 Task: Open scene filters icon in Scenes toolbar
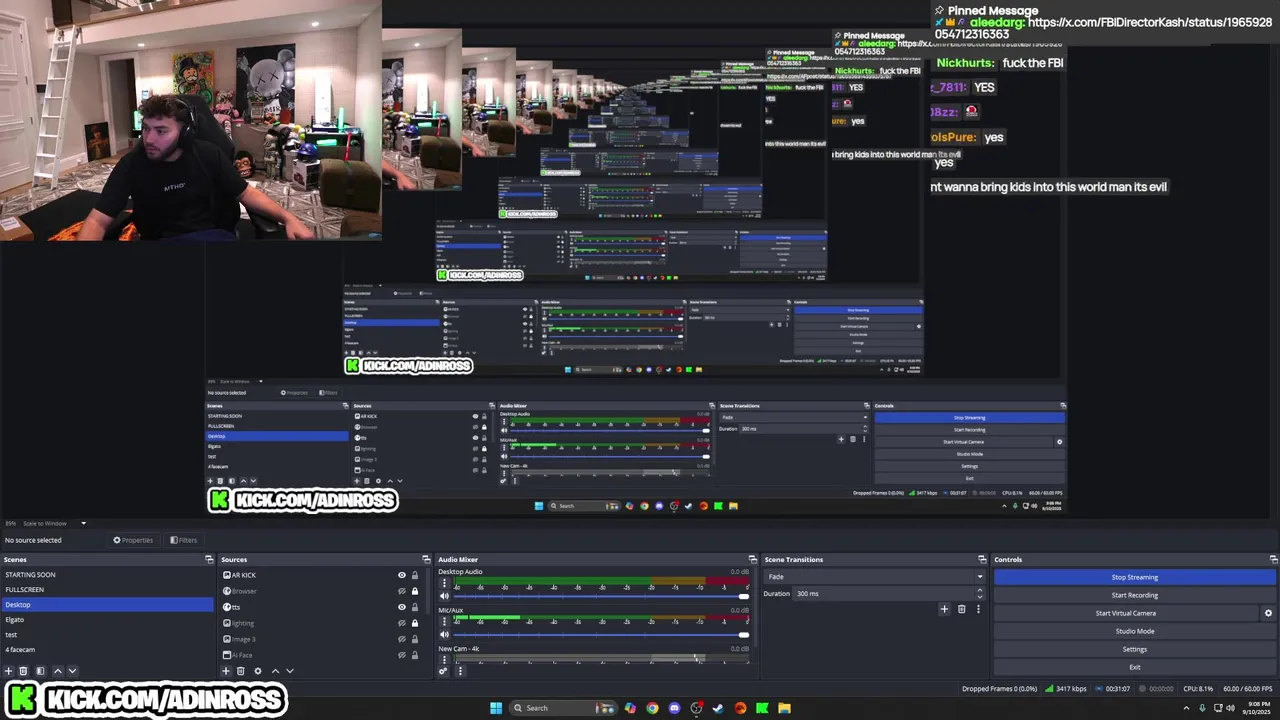point(40,671)
